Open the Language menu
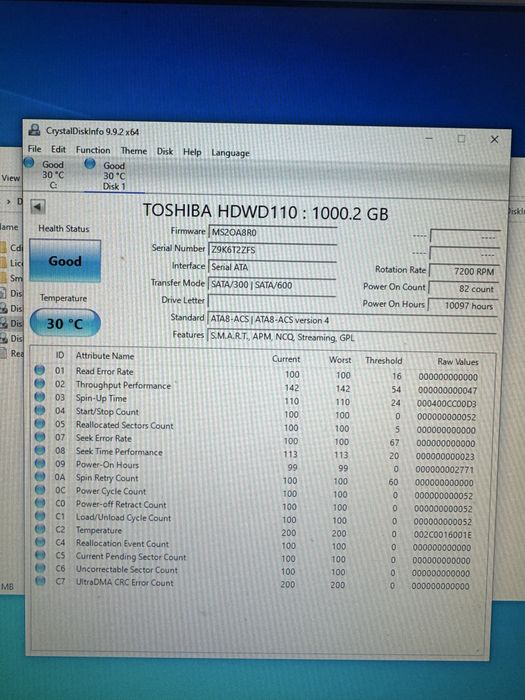The height and width of the screenshot is (700, 525). 230,153
